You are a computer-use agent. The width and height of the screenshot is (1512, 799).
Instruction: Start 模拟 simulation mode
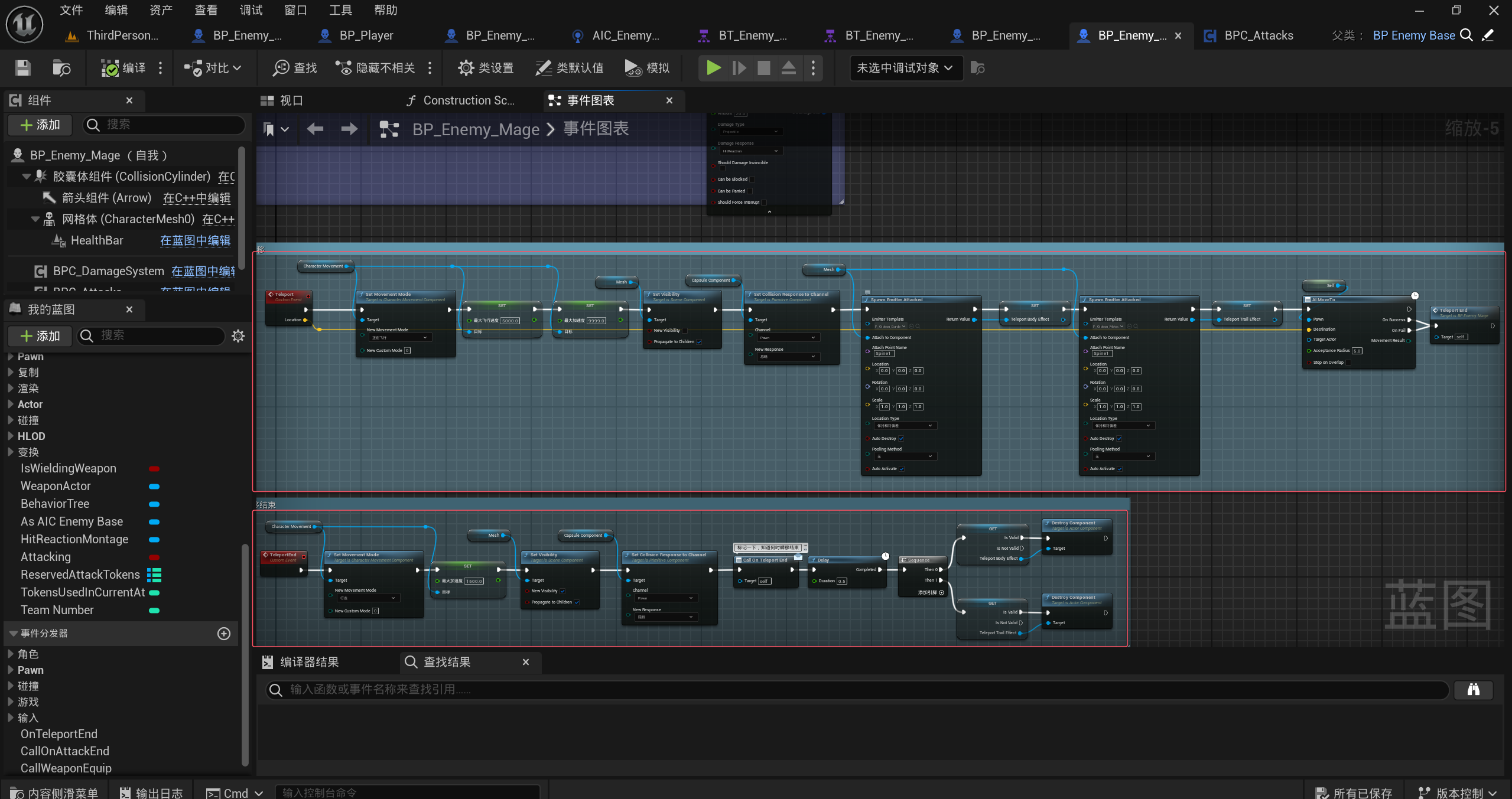pyautogui.click(x=647, y=68)
